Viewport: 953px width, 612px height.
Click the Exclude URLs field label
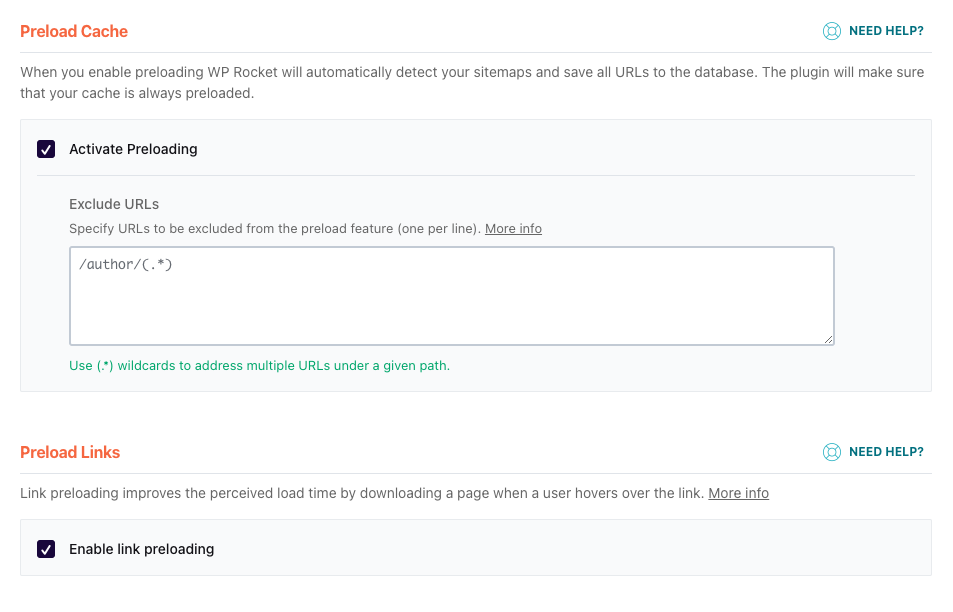tap(114, 204)
